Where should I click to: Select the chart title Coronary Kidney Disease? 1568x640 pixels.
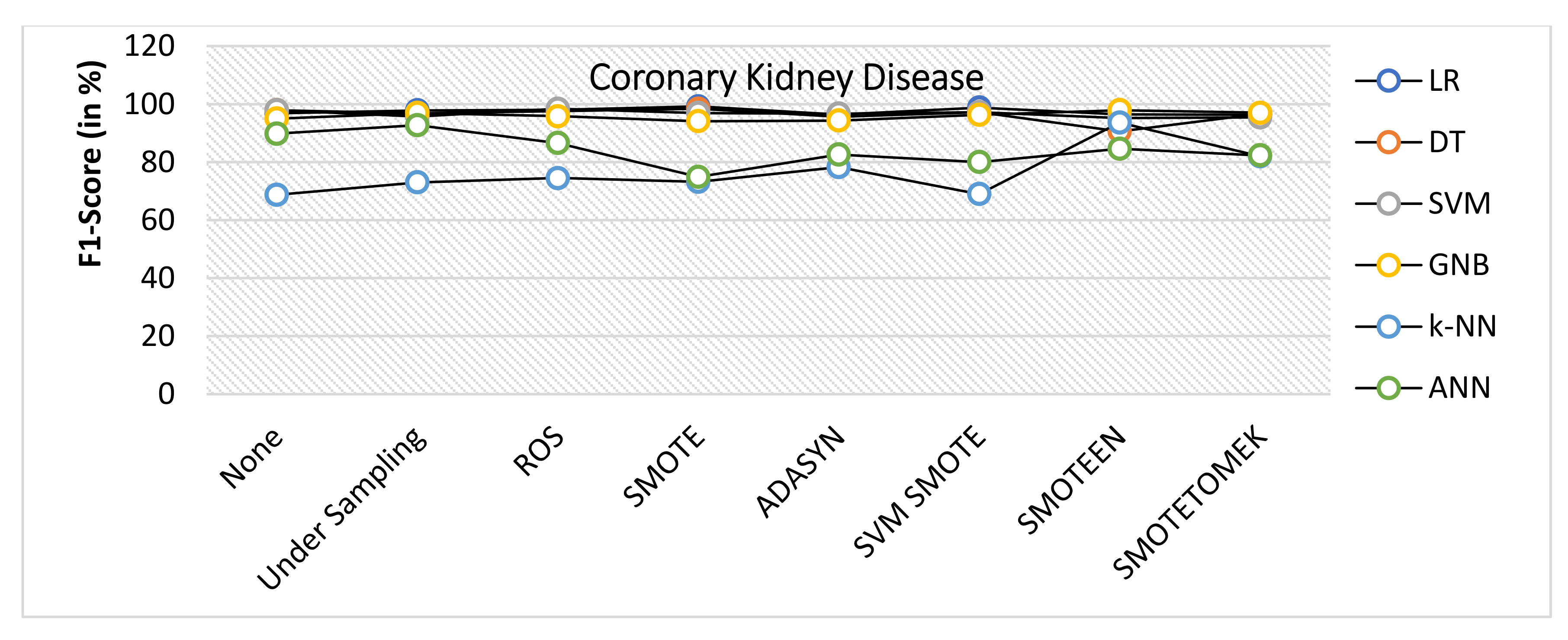click(786, 78)
